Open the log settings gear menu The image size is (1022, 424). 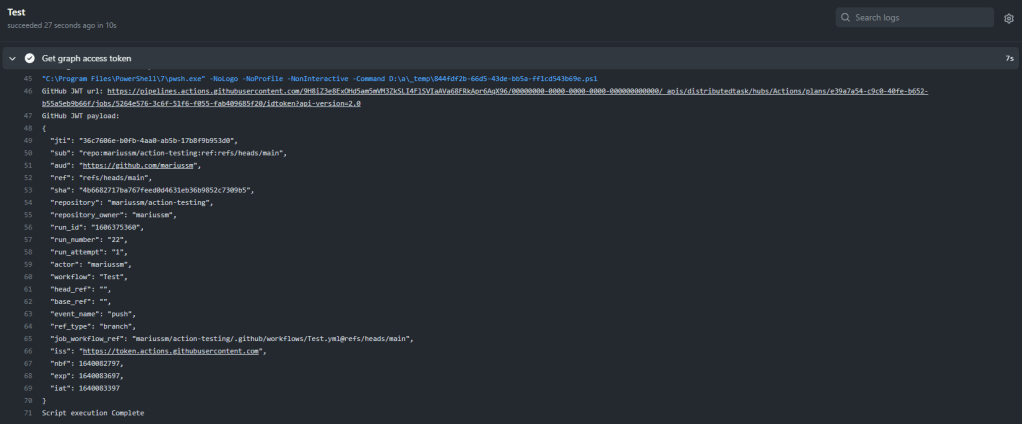[1008, 18]
